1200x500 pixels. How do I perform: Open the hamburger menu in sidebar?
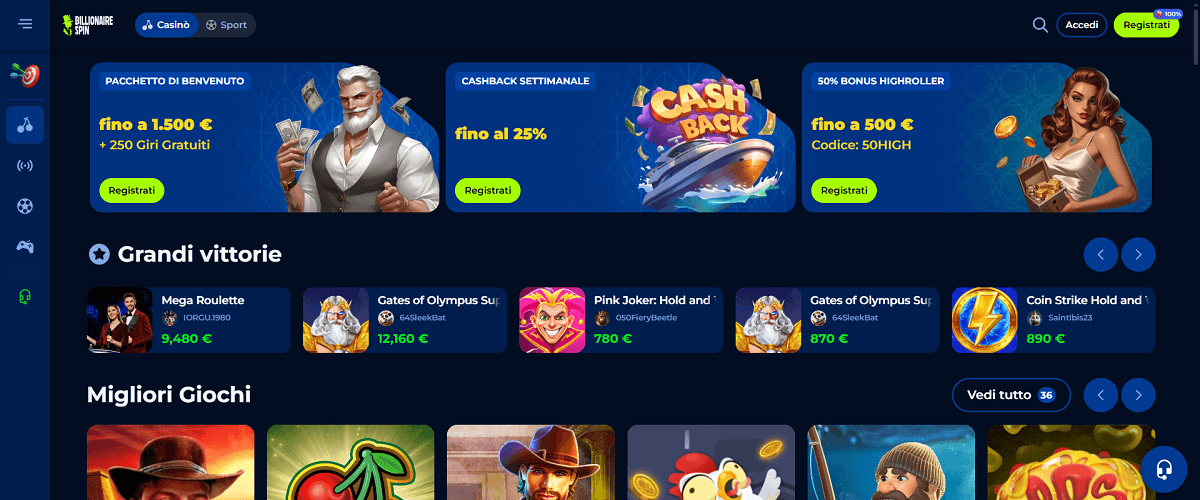pyautogui.click(x=25, y=24)
